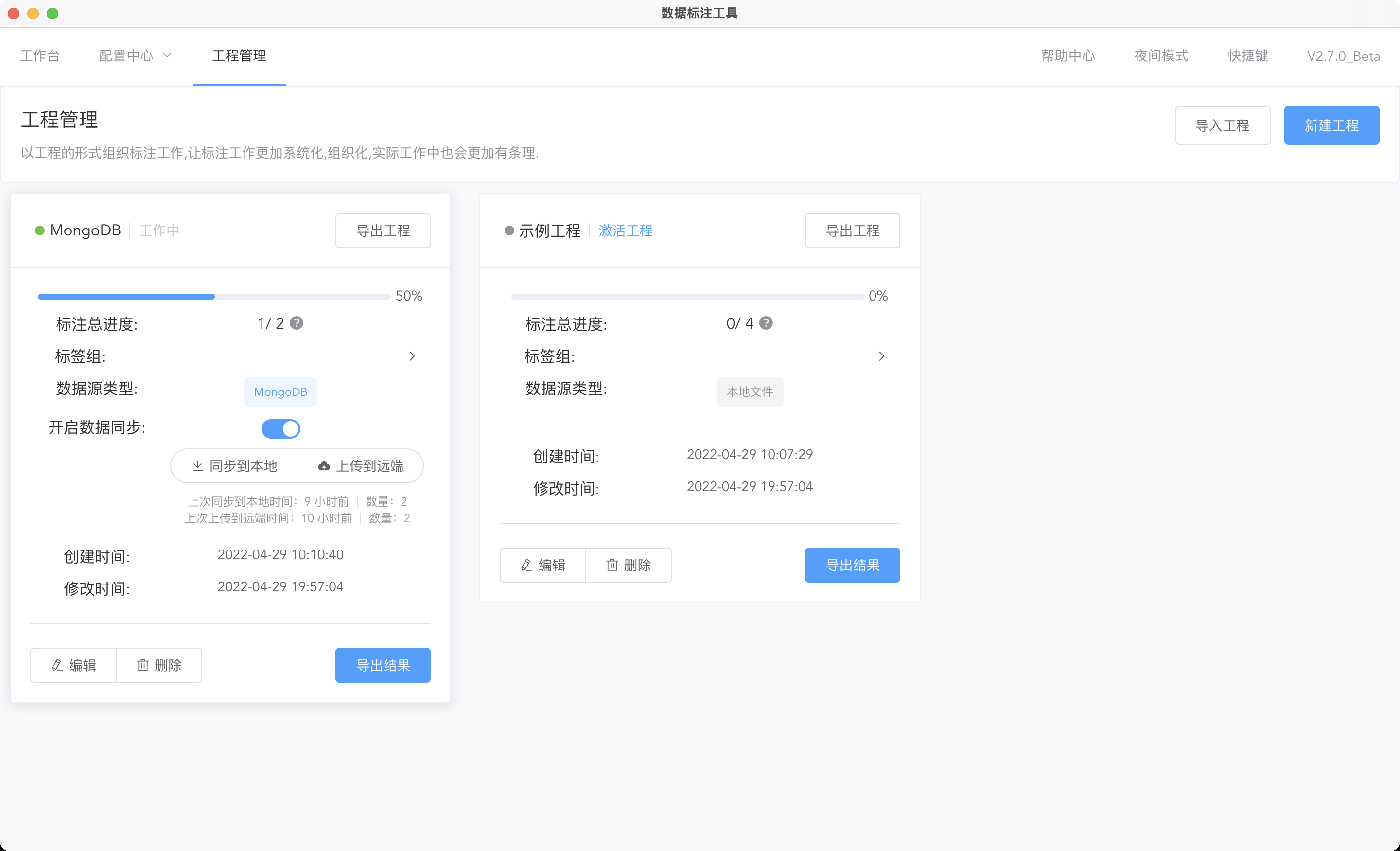
Task: Delete MongoDB project via 删除
Action: click(x=159, y=665)
